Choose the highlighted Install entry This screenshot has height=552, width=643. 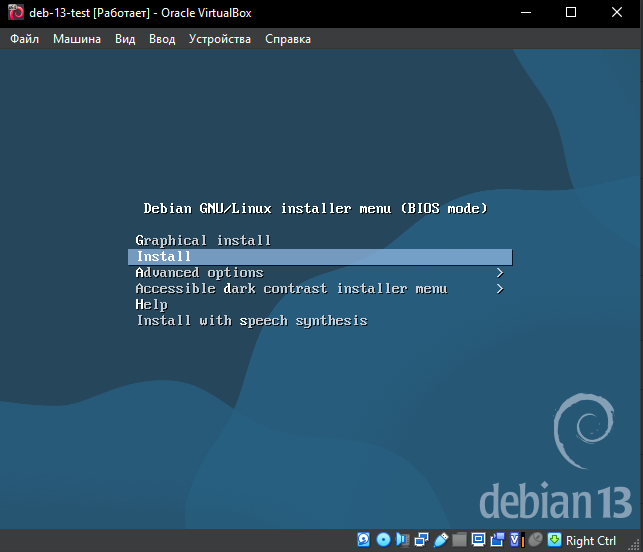164,257
